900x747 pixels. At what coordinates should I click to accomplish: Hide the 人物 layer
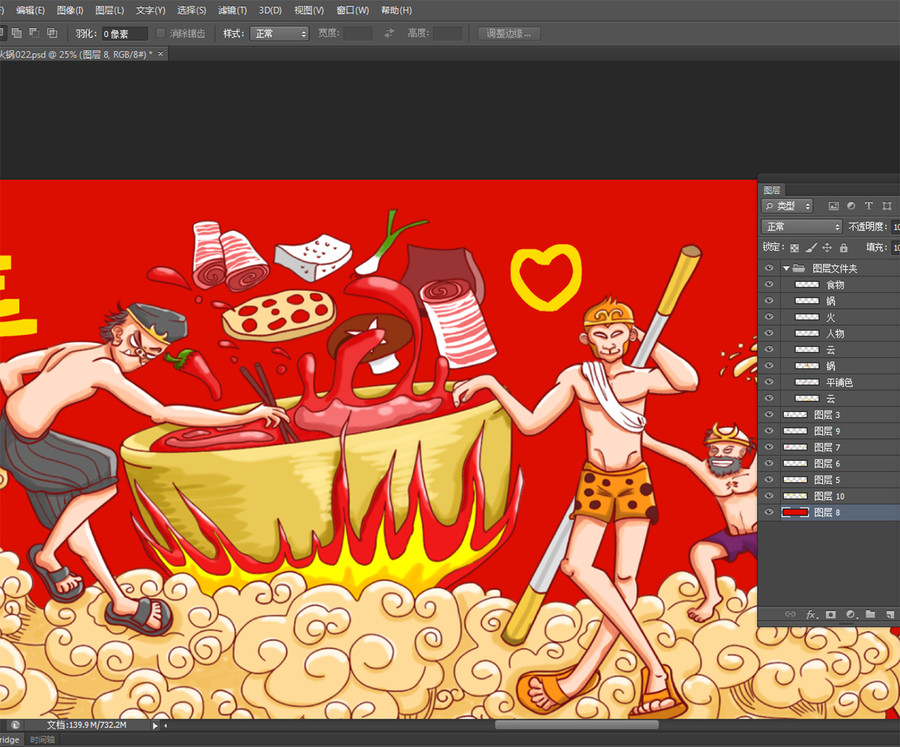(x=769, y=333)
